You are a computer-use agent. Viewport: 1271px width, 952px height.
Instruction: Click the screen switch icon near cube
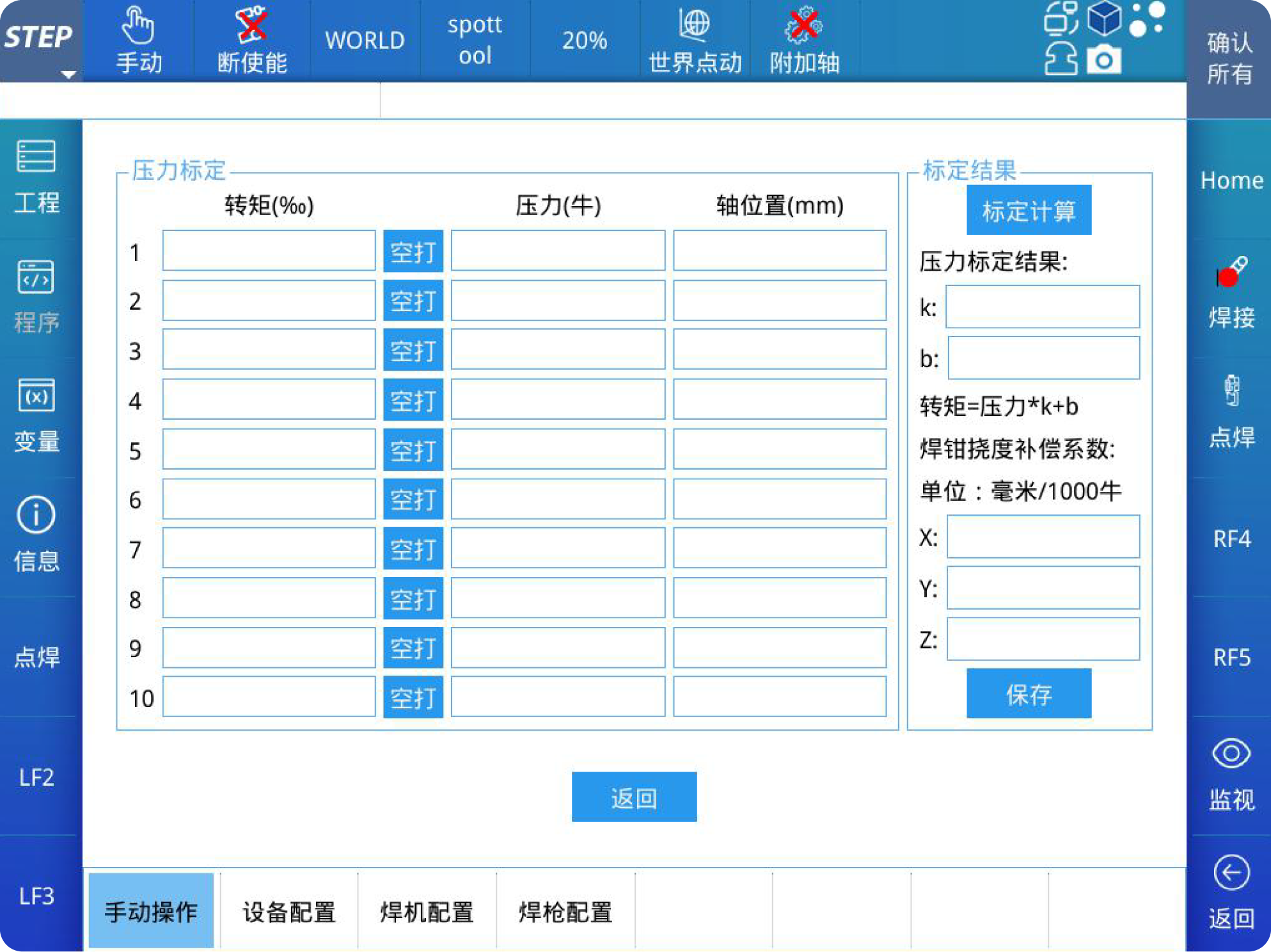click(x=1061, y=18)
